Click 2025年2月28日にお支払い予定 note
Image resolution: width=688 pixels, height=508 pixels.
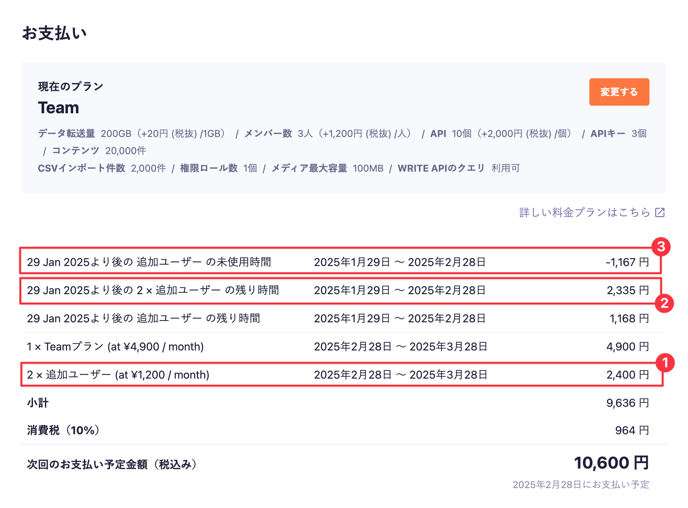pos(580,484)
